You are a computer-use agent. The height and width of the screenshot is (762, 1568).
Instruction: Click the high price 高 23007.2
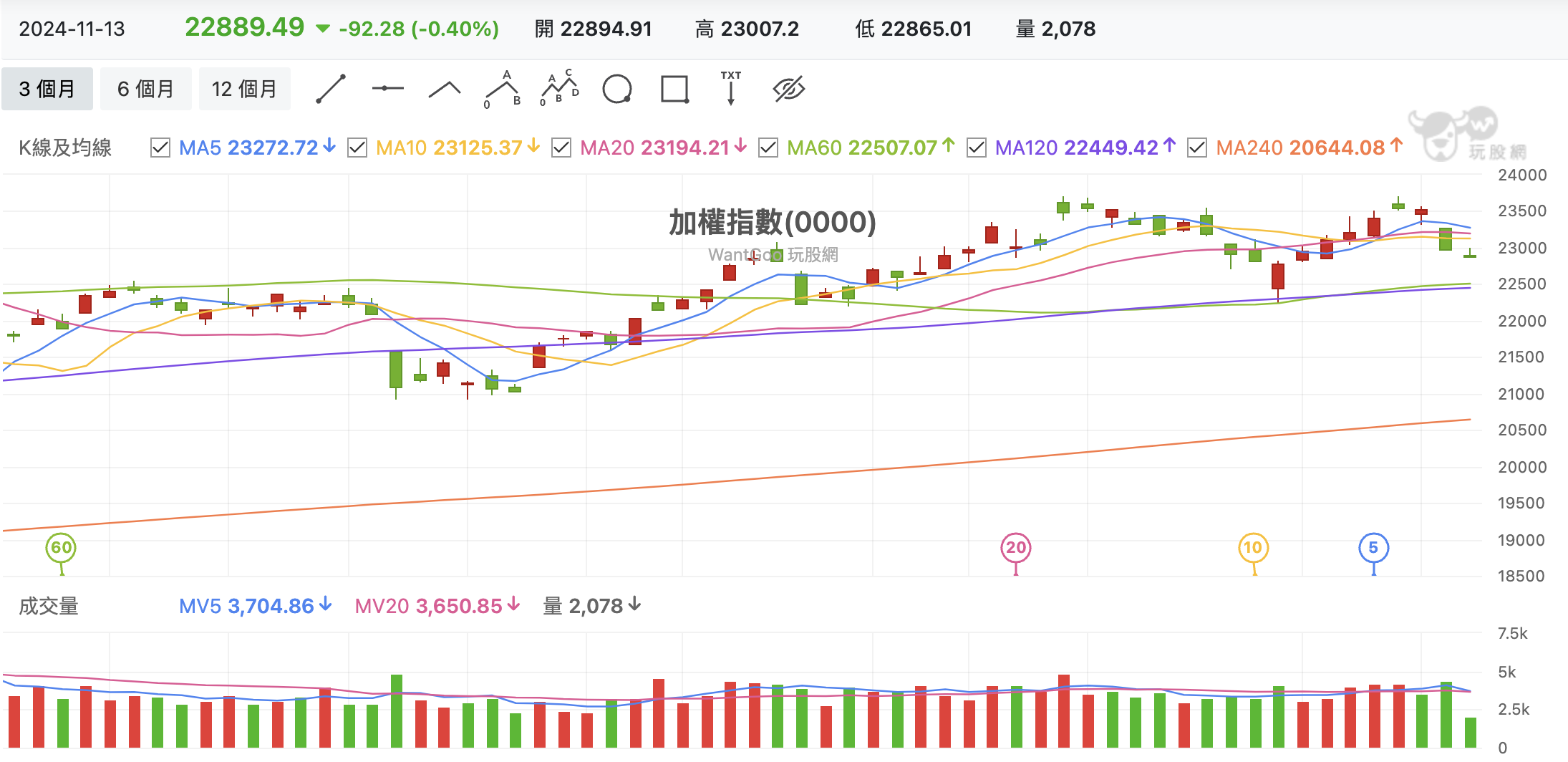coord(747,29)
